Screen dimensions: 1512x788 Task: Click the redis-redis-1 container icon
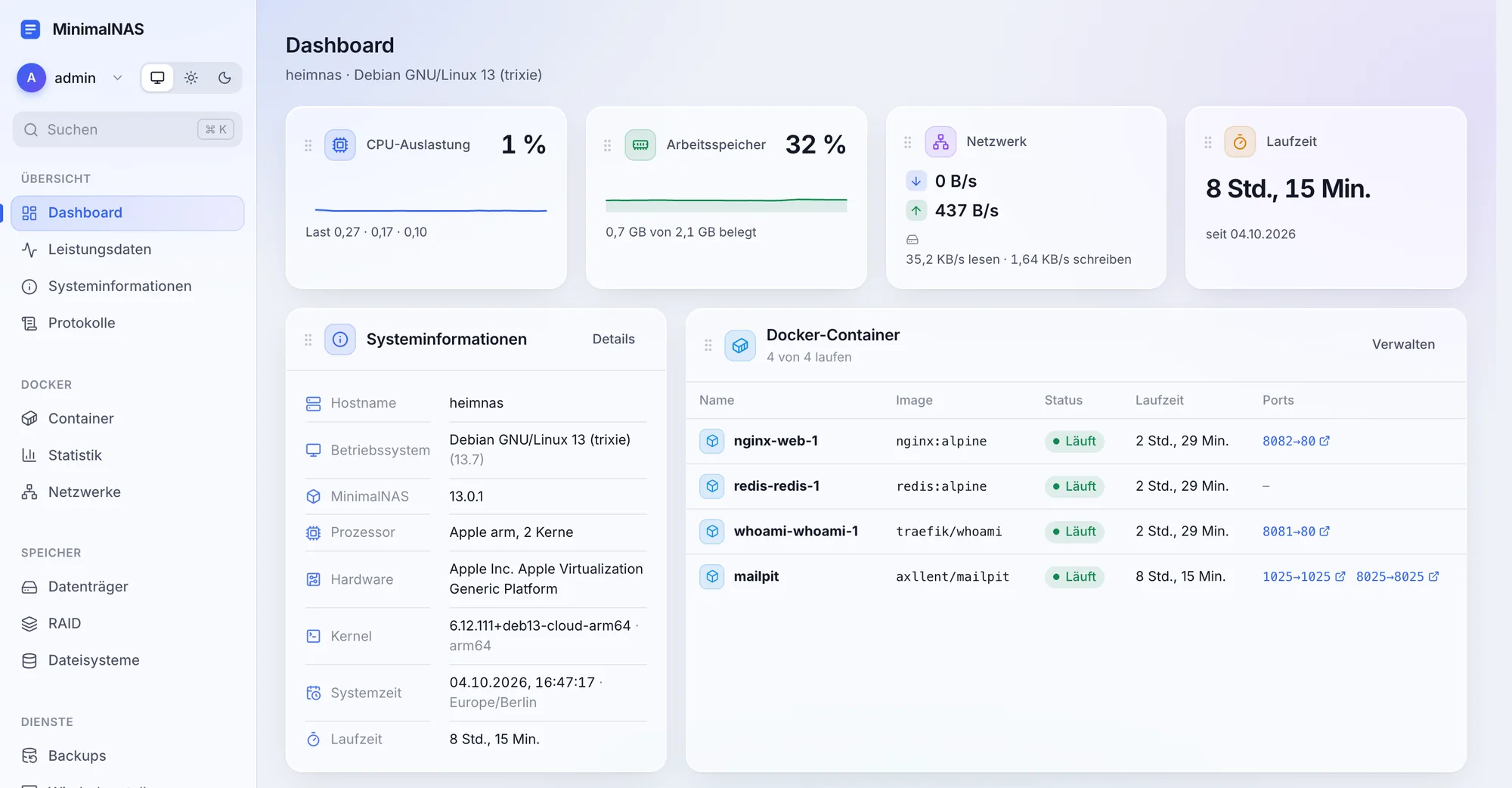[x=712, y=486]
